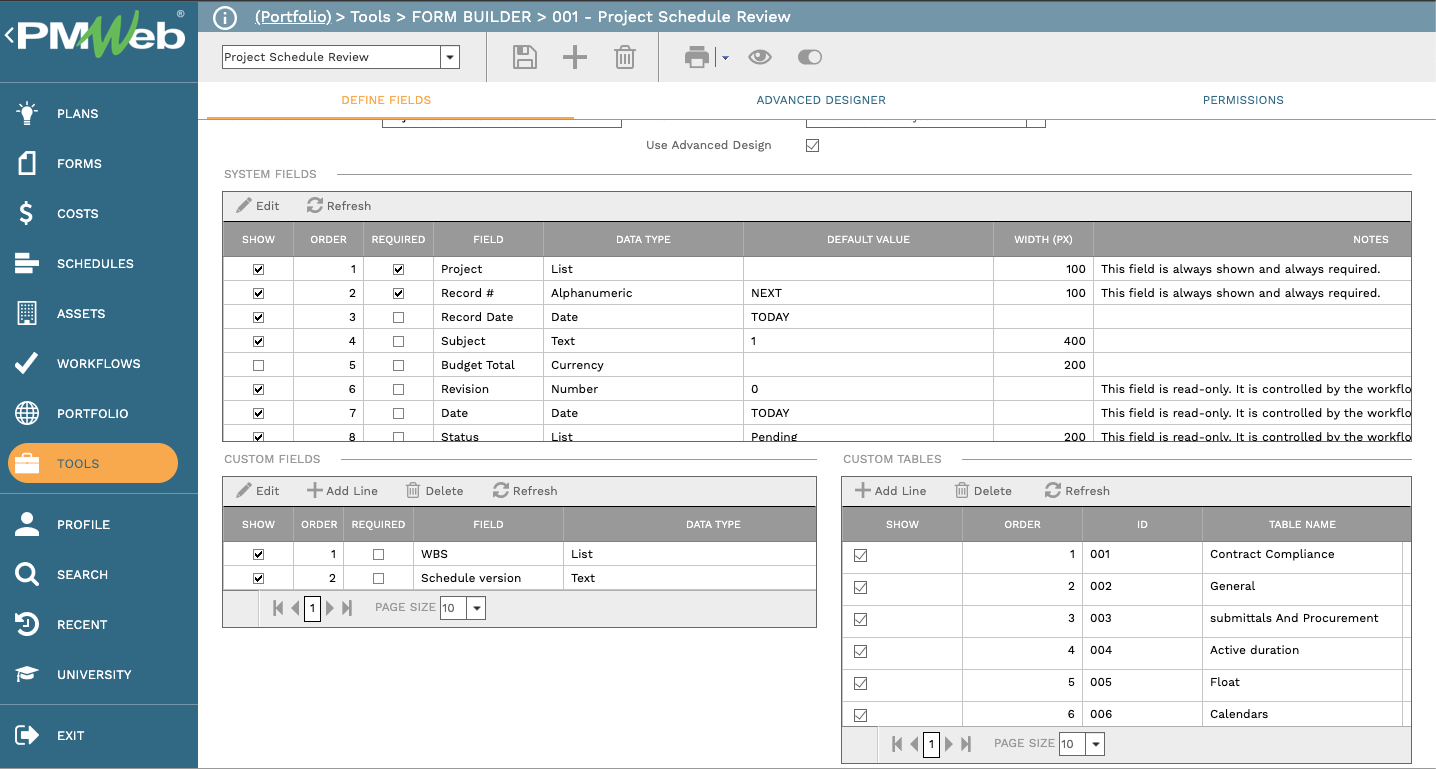Go to previous page in Custom Tables pager

click(x=914, y=744)
